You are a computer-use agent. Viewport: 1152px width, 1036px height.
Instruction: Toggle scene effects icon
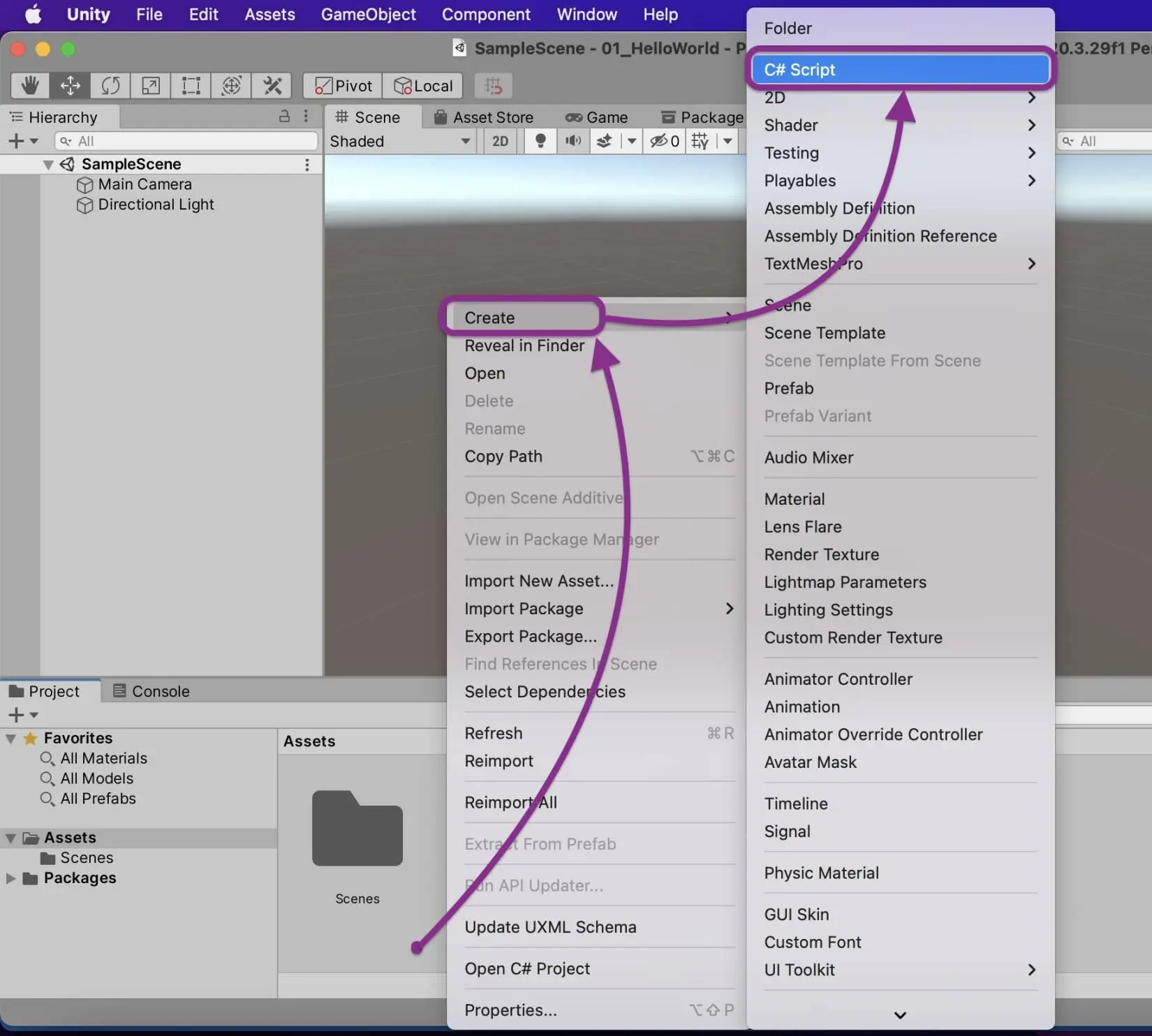pos(605,141)
